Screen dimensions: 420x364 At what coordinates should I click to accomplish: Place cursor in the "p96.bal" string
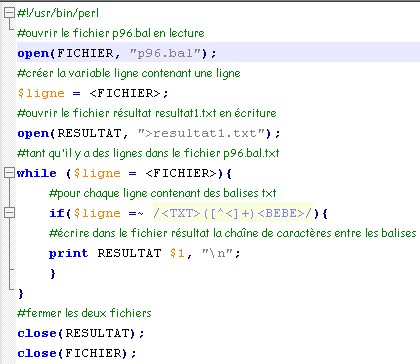166,53
